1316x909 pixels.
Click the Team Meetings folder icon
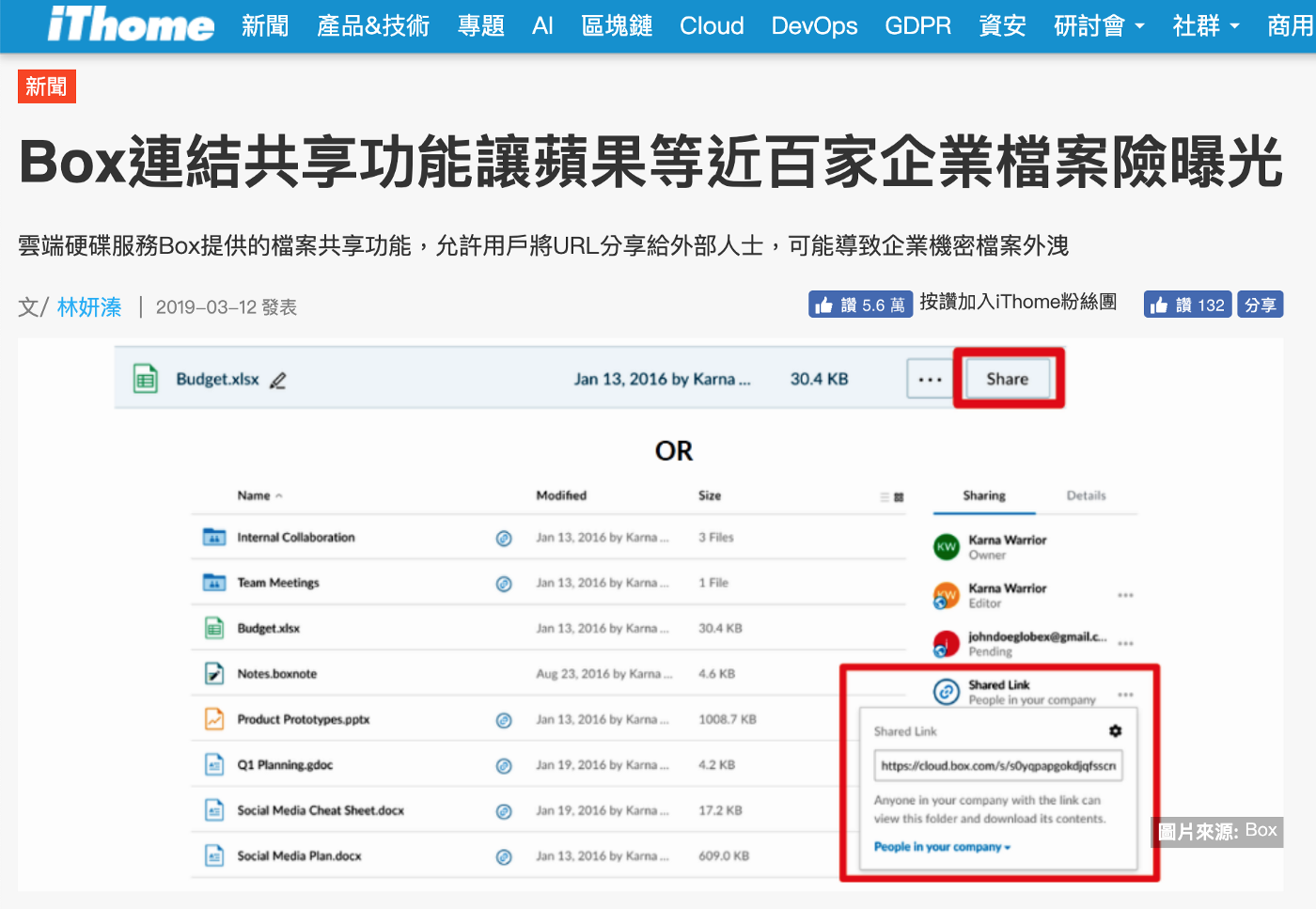pyautogui.click(x=214, y=582)
